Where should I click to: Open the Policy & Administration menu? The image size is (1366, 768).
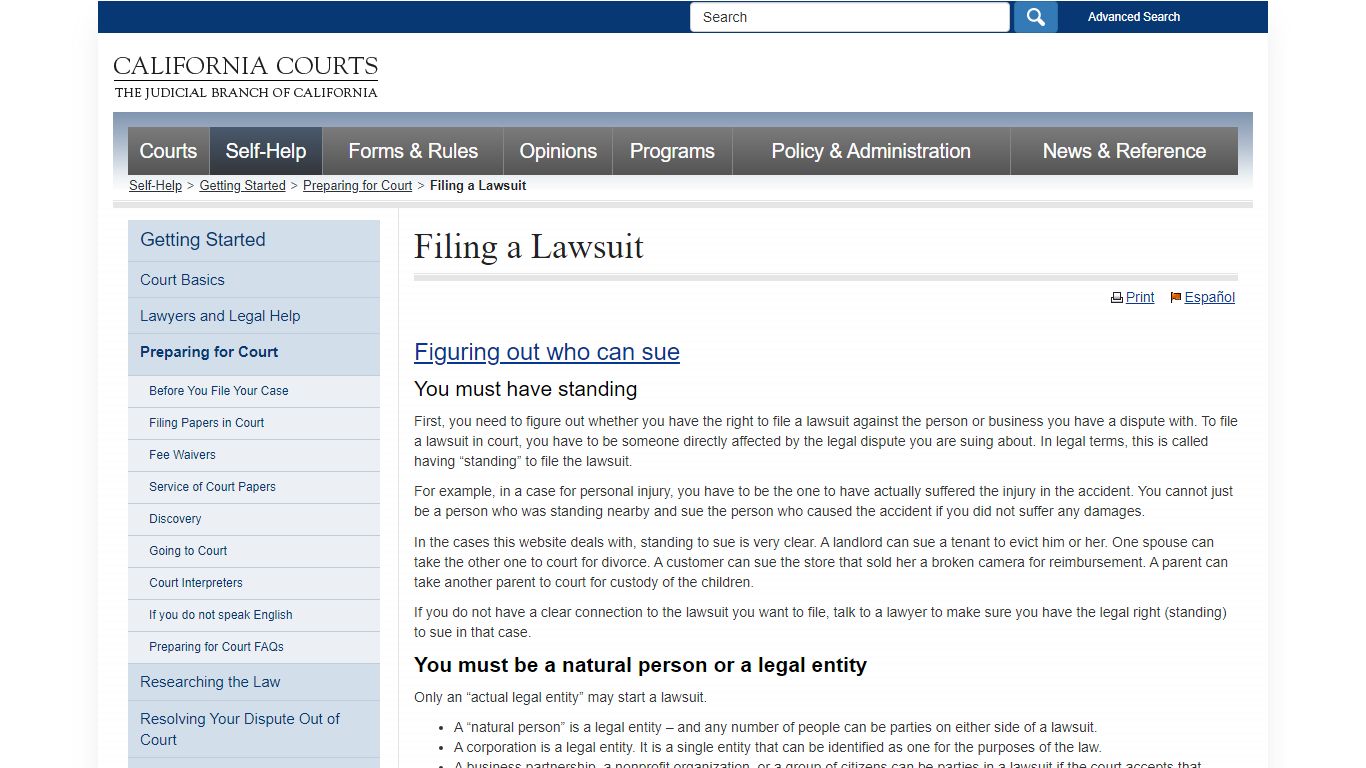point(871,151)
